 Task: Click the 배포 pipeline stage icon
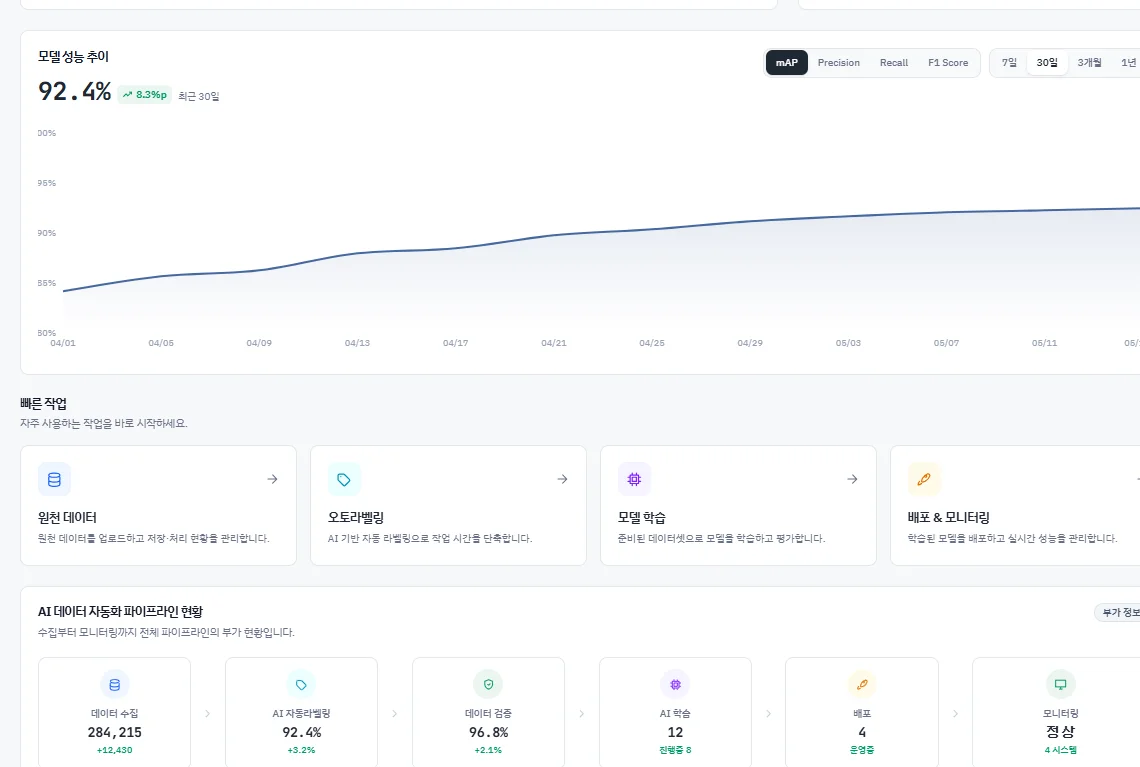click(862, 685)
